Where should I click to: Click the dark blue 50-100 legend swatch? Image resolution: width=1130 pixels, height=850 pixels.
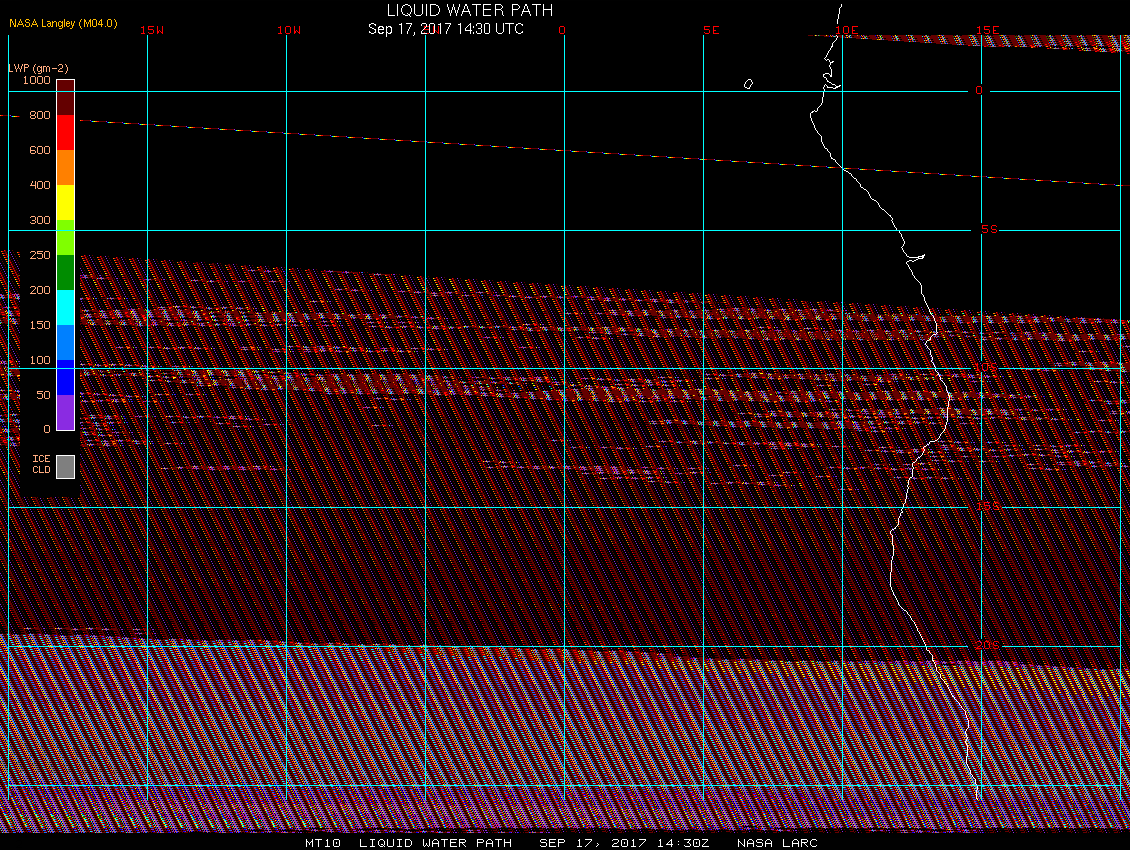coord(66,377)
